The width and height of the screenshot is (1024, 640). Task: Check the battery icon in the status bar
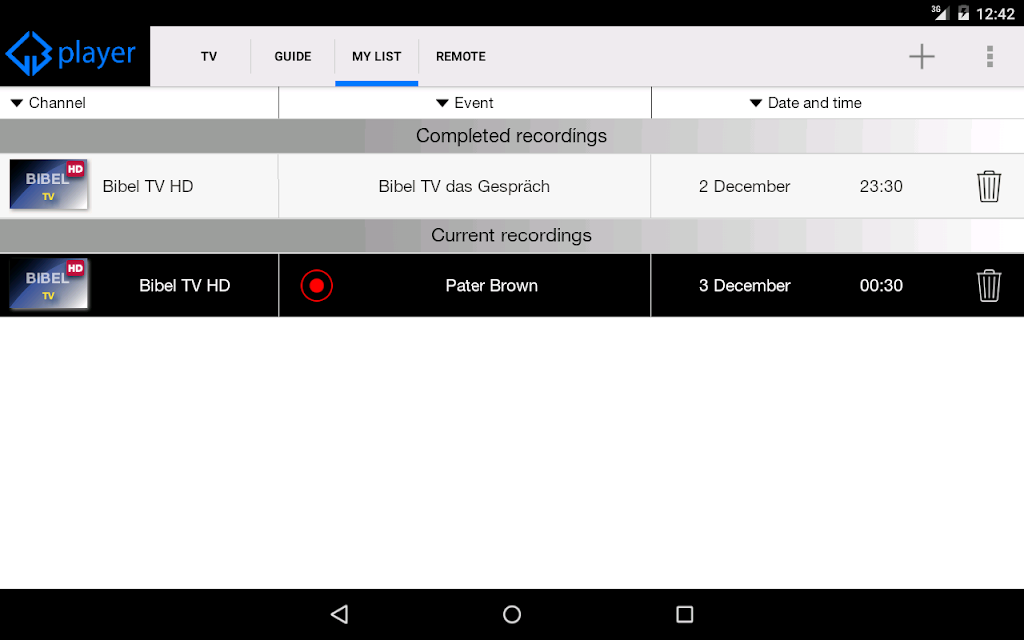[963, 13]
